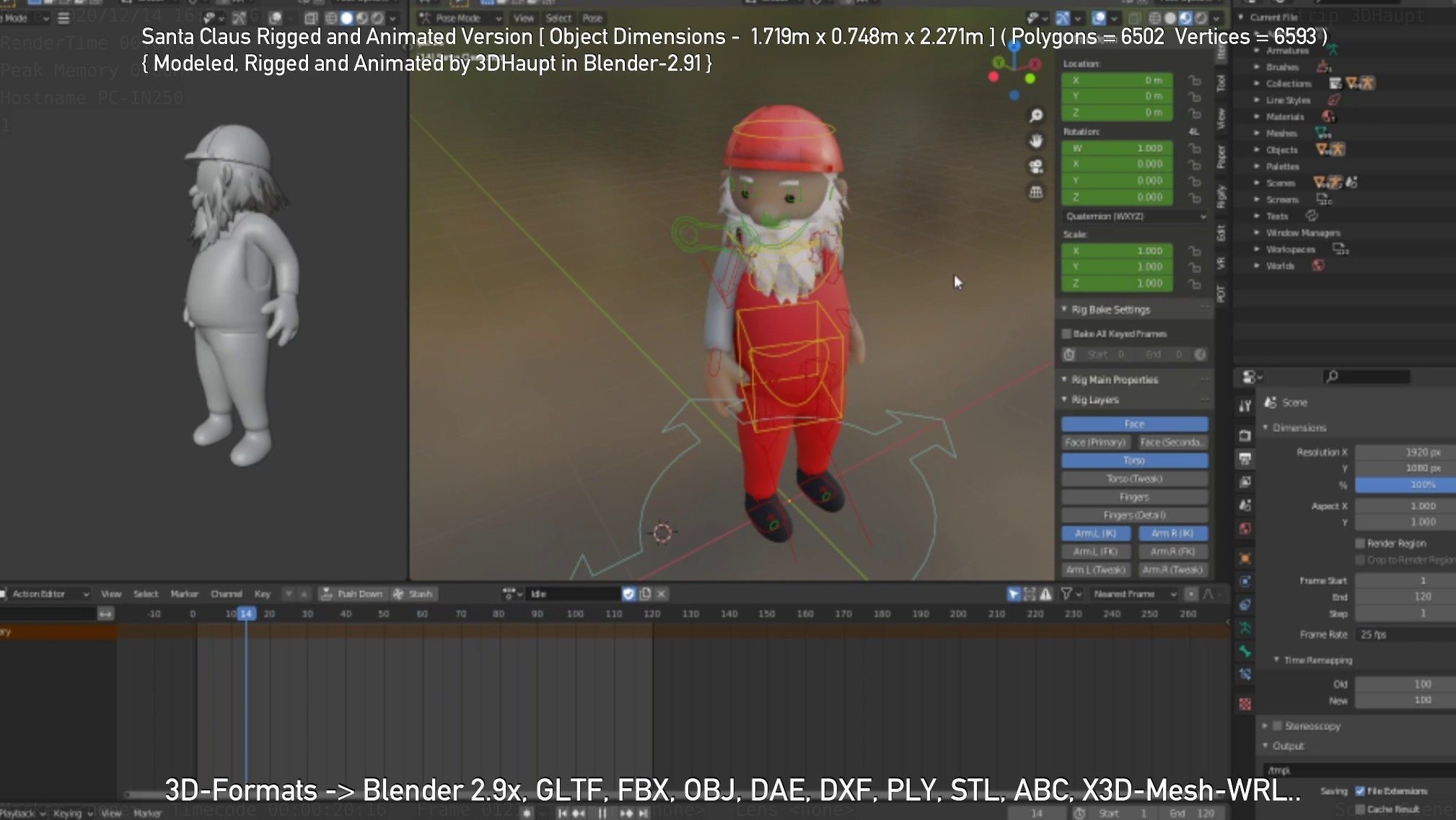
Task: Click the pause button in playback controls
Action: pyautogui.click(x=601, y=813)
